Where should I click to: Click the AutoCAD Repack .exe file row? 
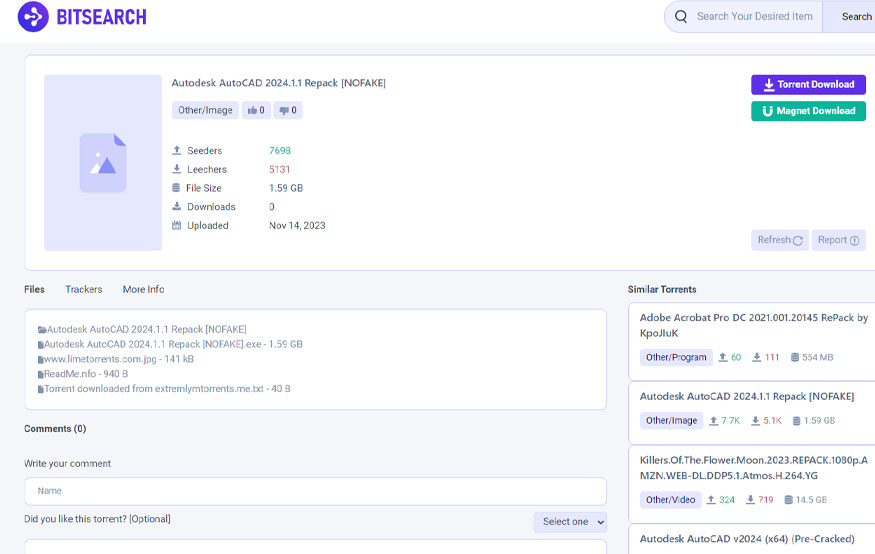click(170, 344)
